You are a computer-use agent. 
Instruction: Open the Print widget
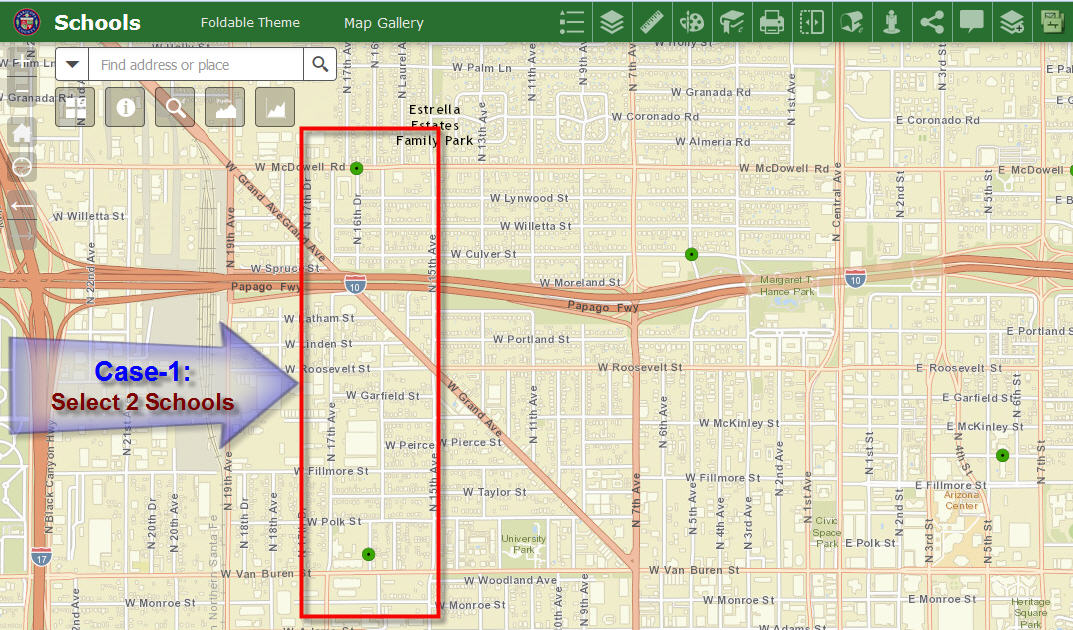[x=772, y=22]
